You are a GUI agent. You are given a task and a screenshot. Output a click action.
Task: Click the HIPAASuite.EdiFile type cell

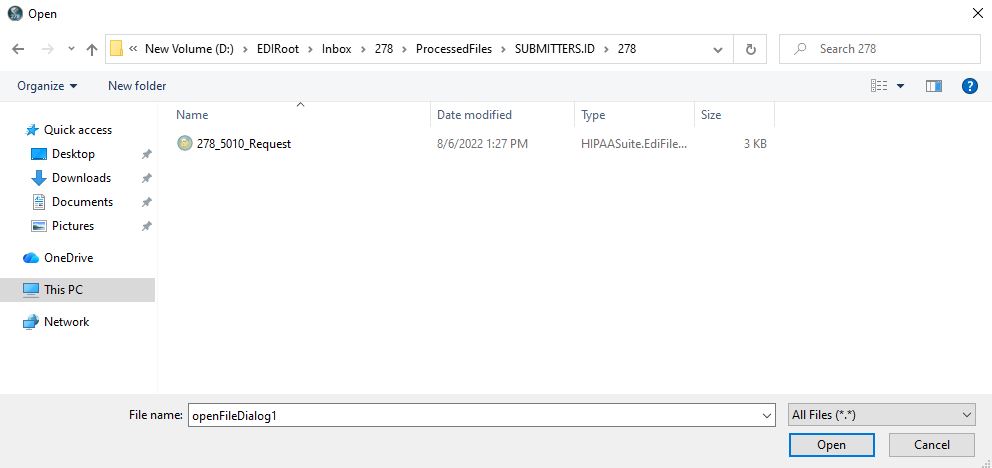(634, 144)
